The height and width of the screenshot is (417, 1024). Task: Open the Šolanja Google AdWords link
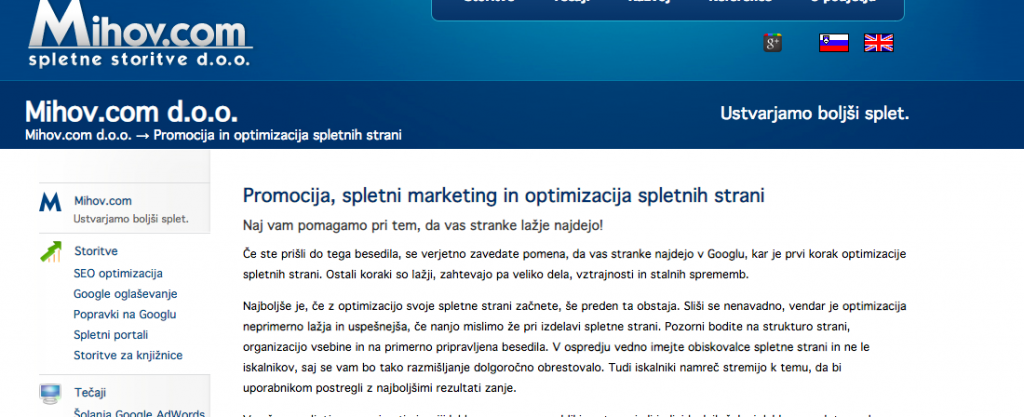point(139,413)
